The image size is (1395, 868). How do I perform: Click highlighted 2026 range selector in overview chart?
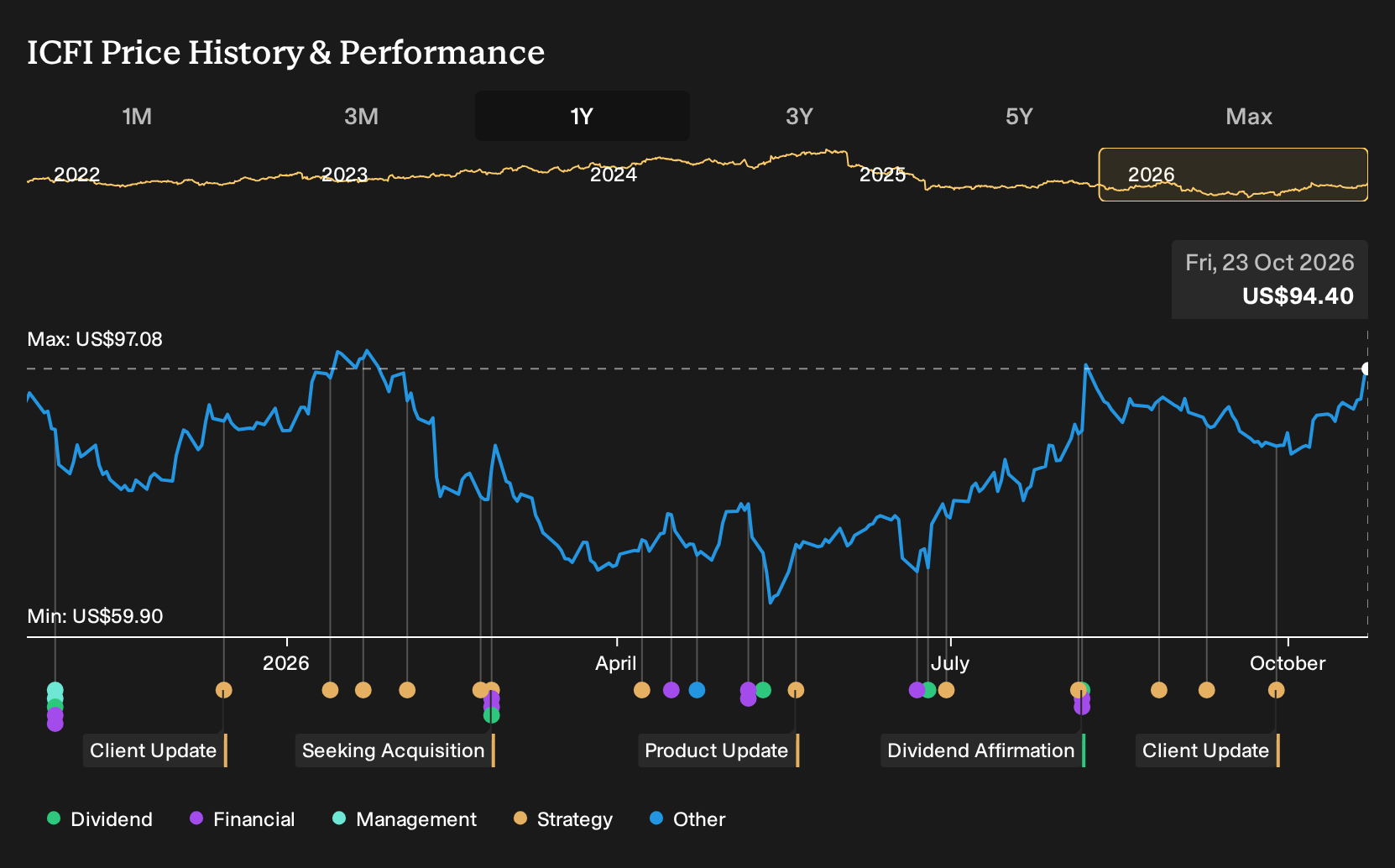click(1233, 175)
